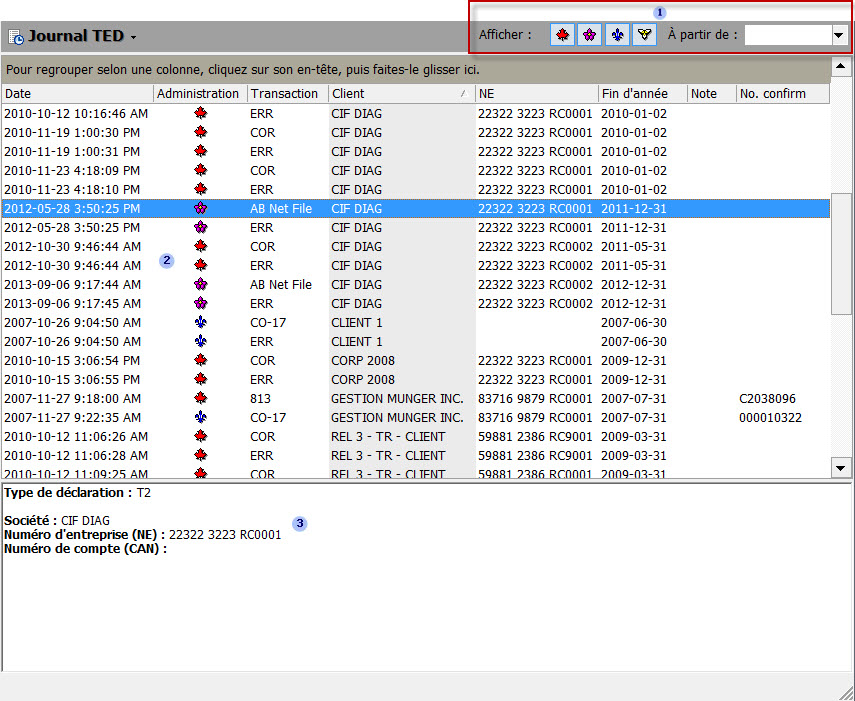Click the fleur-de-lis icon in the GESTION MUNGER CO-17 row

click(200, 418)
